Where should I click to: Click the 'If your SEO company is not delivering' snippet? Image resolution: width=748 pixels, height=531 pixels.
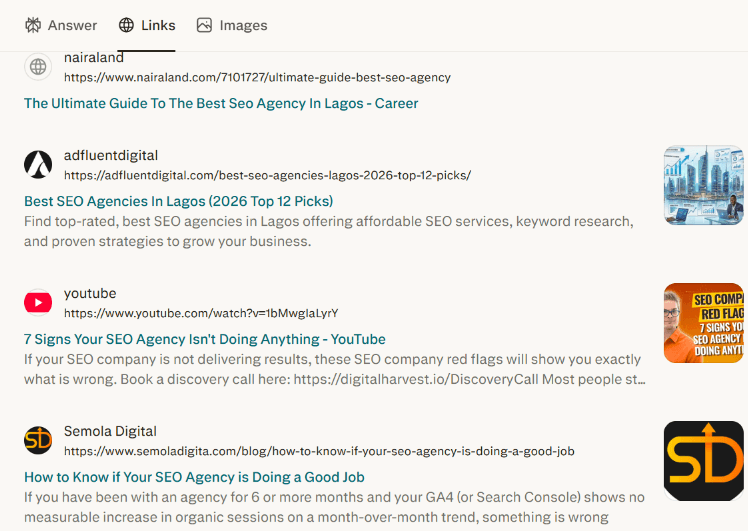[x=334, y=369]
